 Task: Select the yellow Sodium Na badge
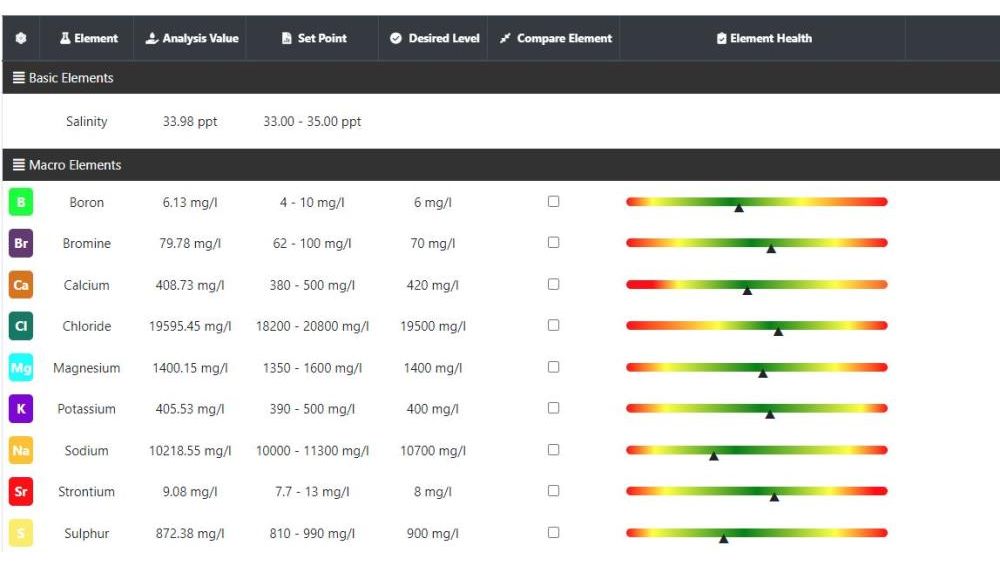click(21, 452)
